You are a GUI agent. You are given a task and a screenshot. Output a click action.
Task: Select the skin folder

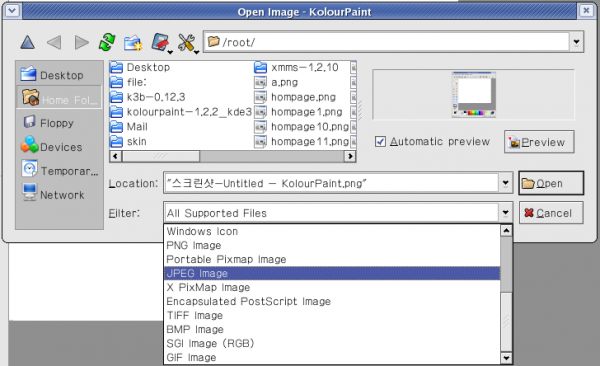[x=129, y=141]
